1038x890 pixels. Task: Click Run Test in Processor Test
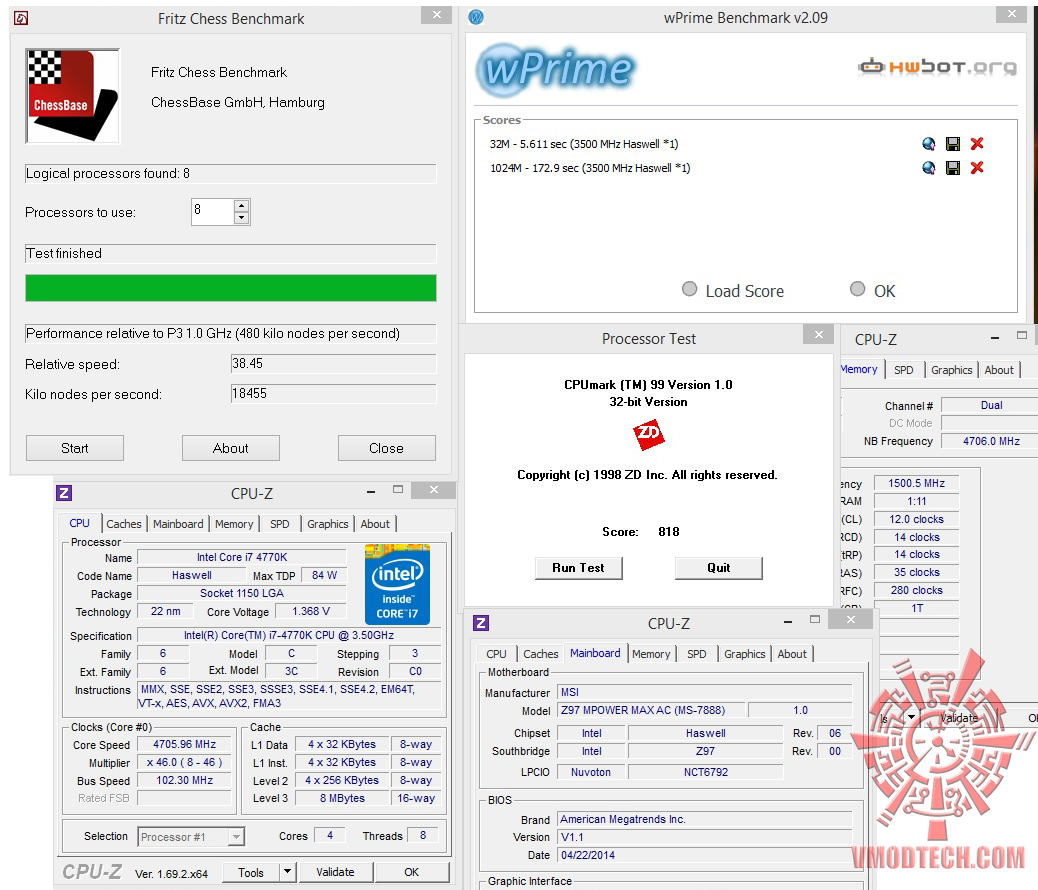click(579, 568)
